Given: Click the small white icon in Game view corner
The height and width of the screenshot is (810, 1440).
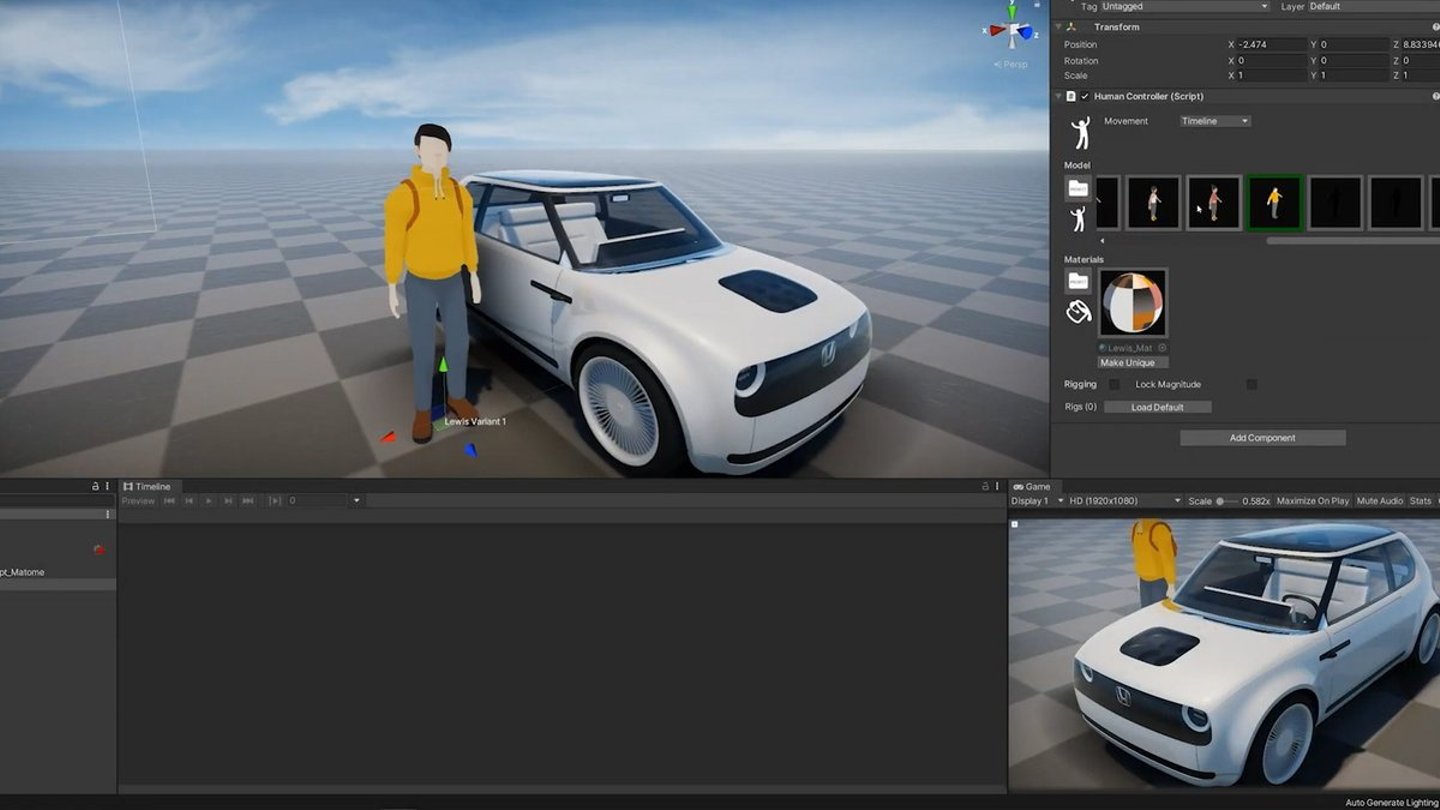Looking at the screenshot, I should (x=1014, y=524).
